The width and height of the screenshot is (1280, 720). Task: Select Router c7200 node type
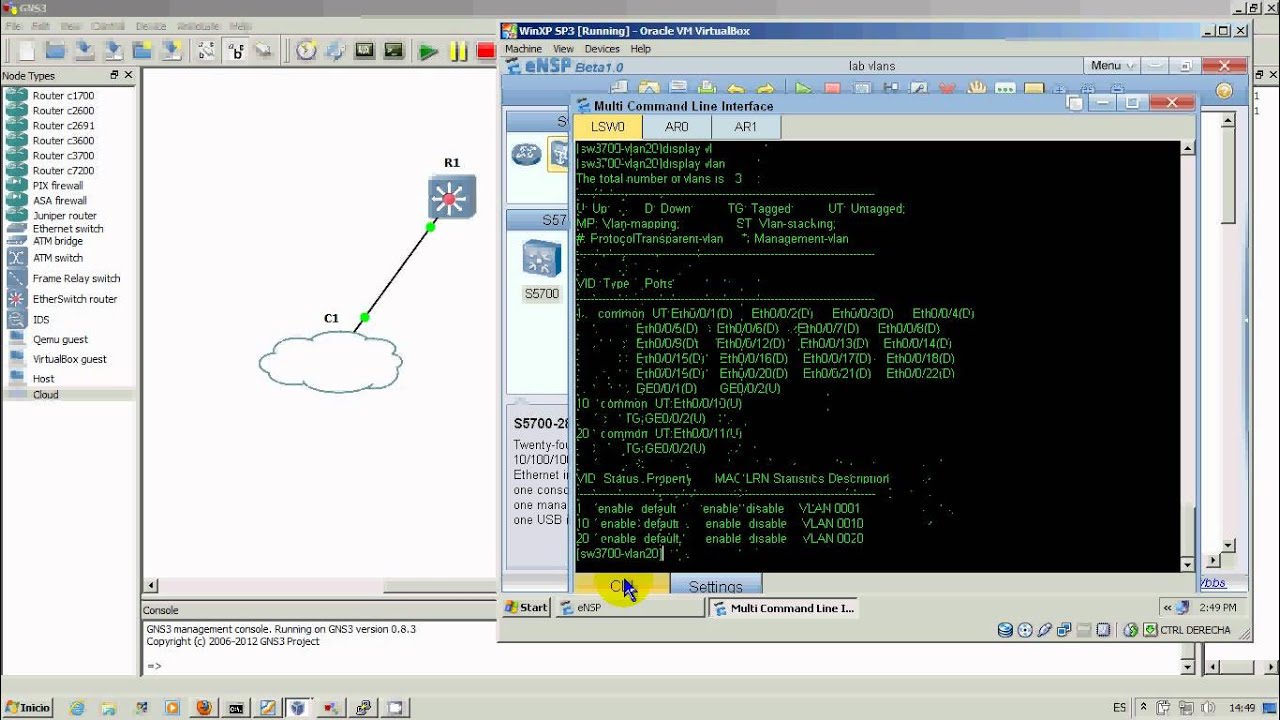[x=62, y=171]
